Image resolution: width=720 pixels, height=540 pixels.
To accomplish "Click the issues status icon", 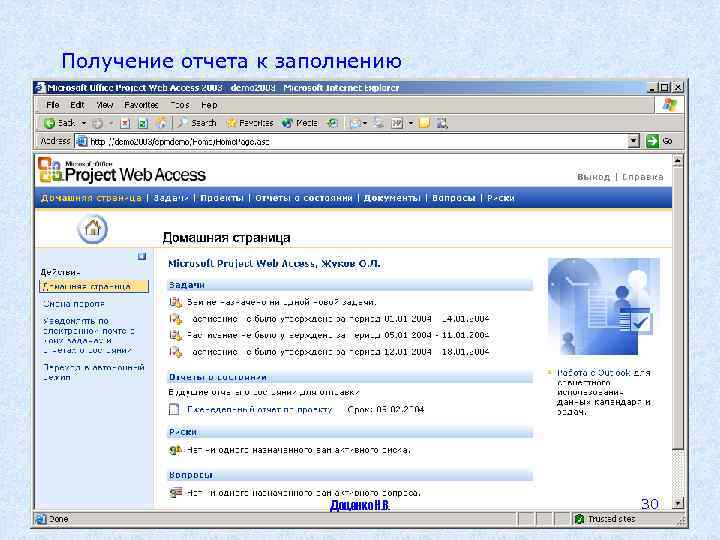I will click(175, 493).
